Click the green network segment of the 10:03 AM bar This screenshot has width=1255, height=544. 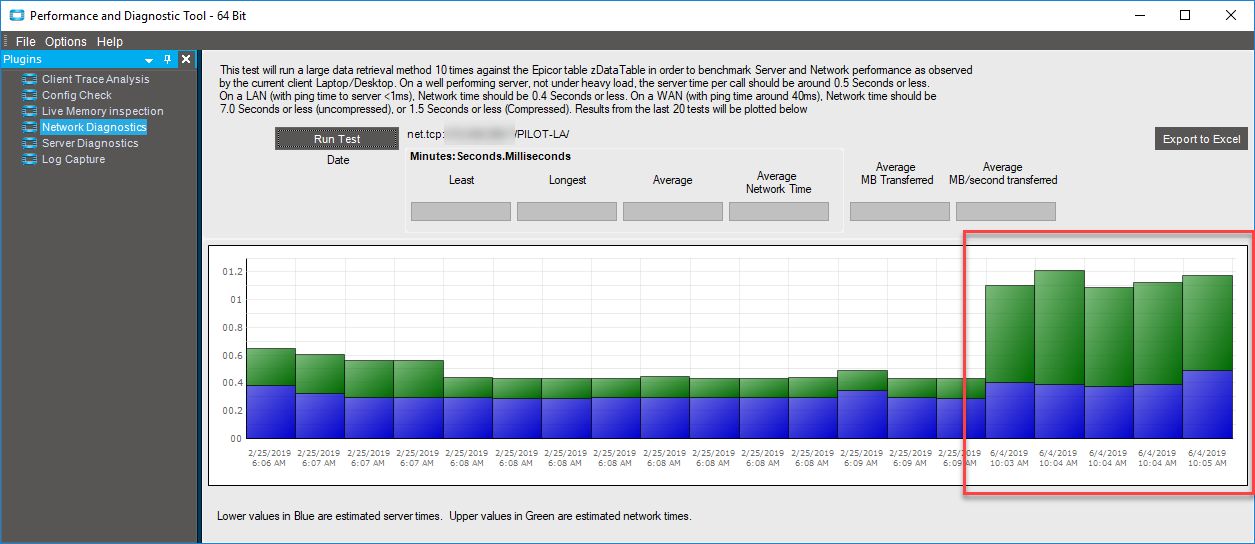[1010, 333]
